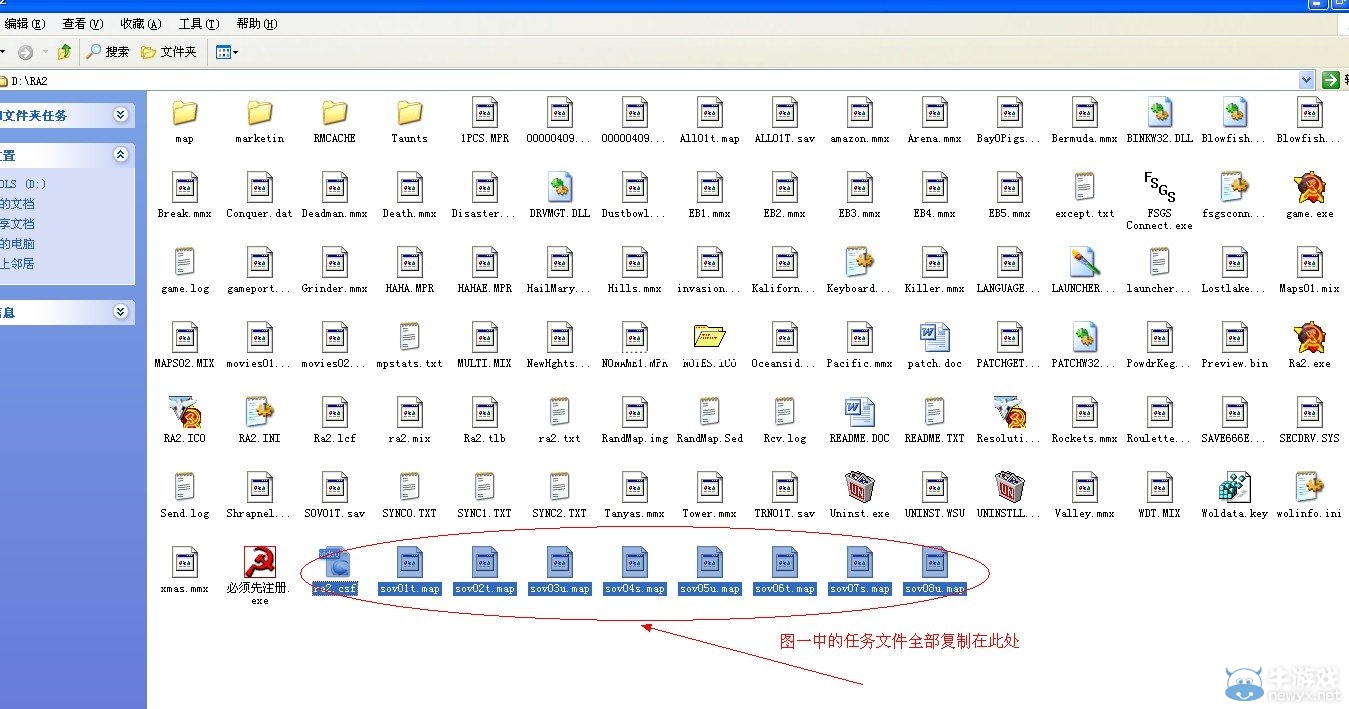Select the Woldata.key registry icon
Image resolution: width=1349 pixels, height=709 pixels.
coord(1235,487)
